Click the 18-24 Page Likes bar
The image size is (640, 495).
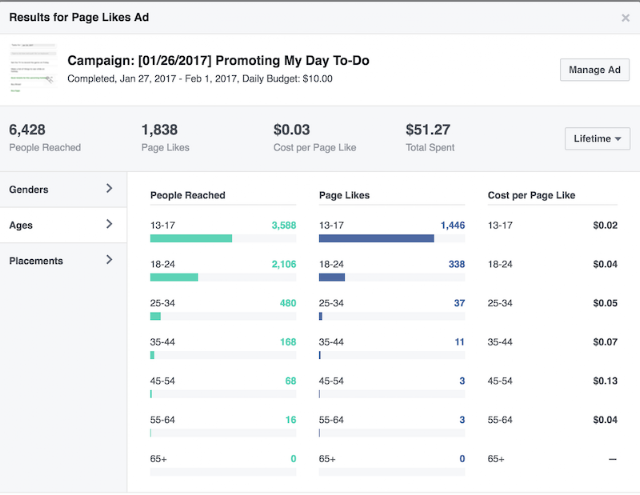pos(332,277)
